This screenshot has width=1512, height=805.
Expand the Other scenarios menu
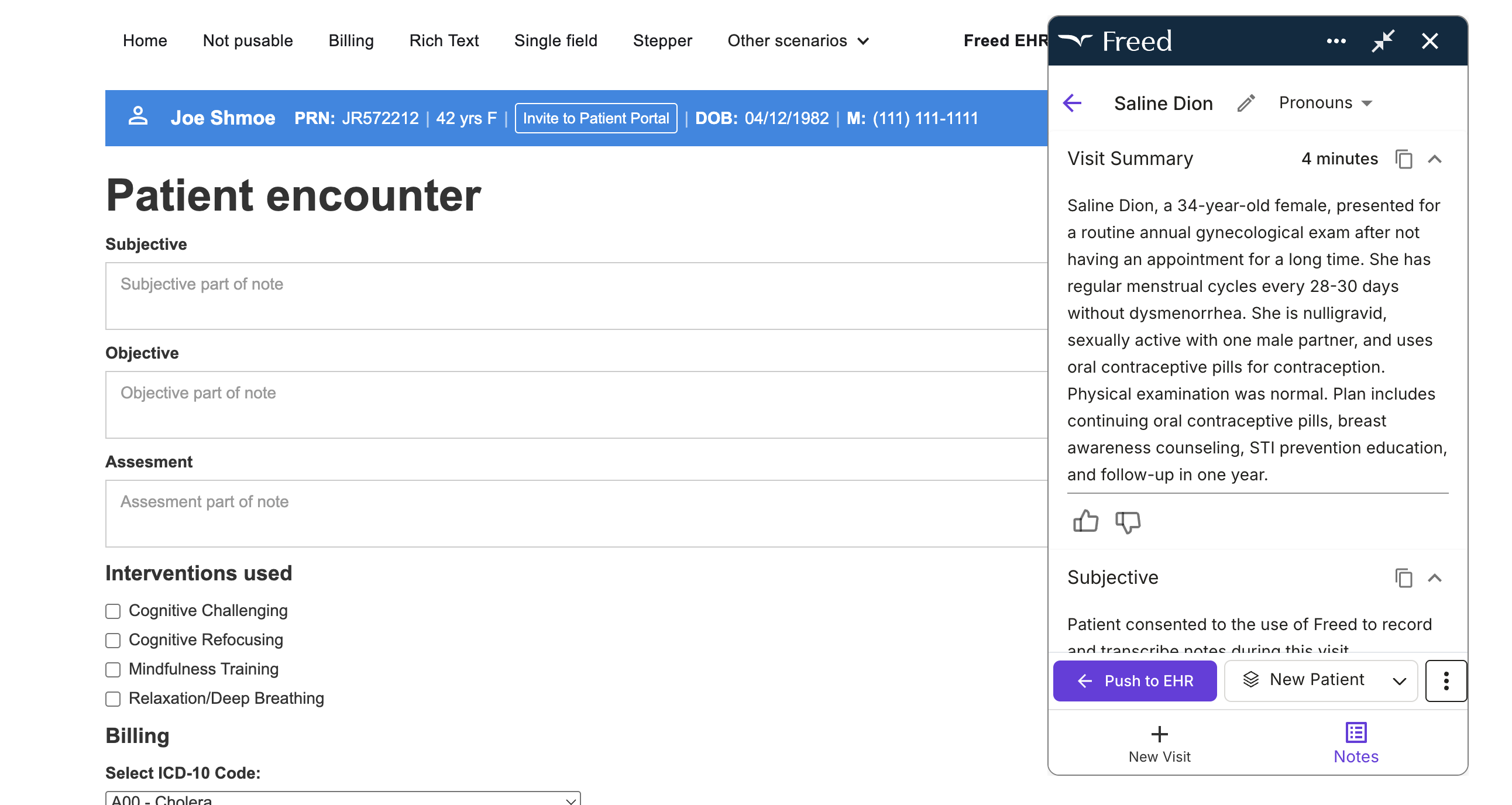(x=797, y=40)
